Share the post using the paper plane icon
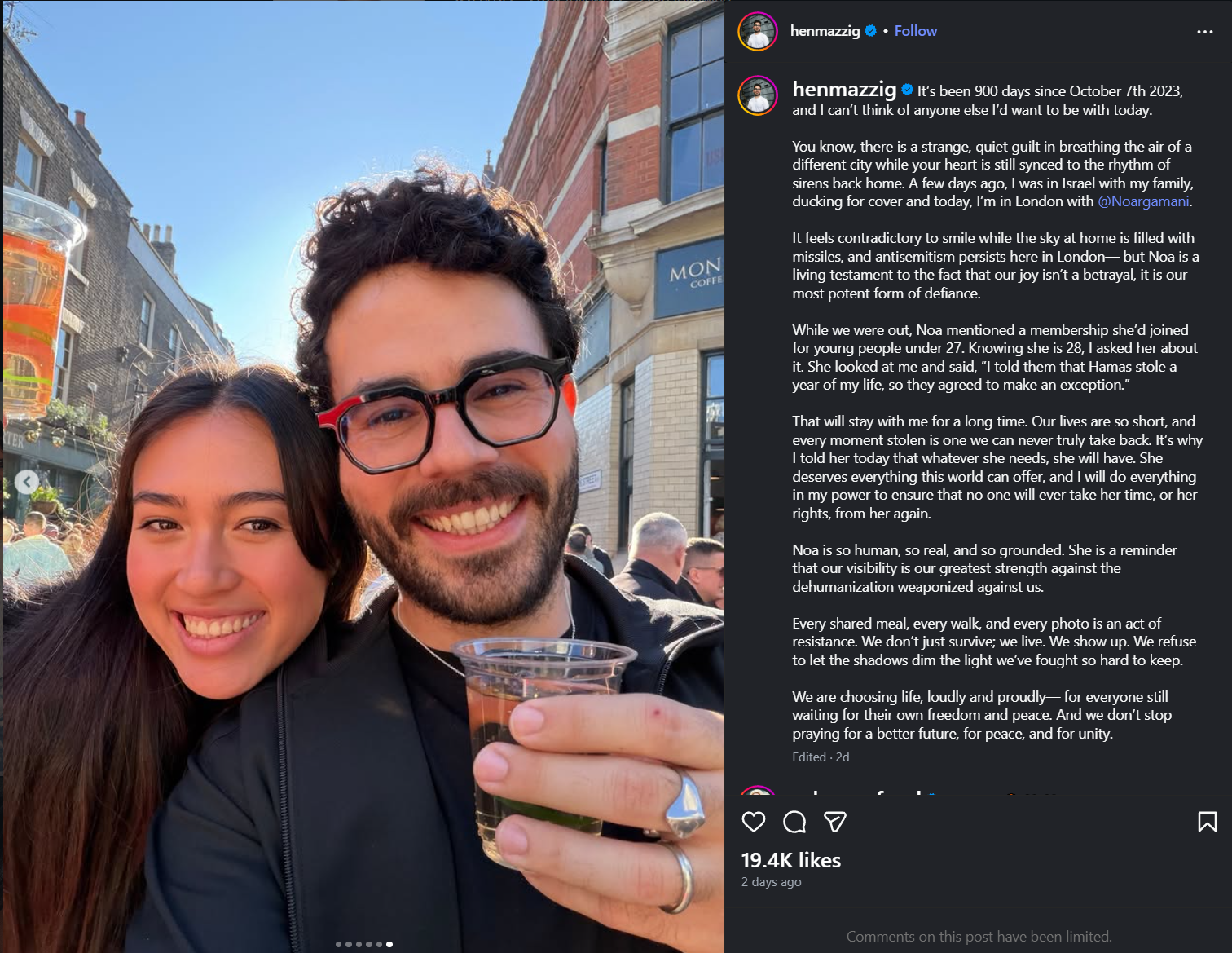 click(835, 822)
